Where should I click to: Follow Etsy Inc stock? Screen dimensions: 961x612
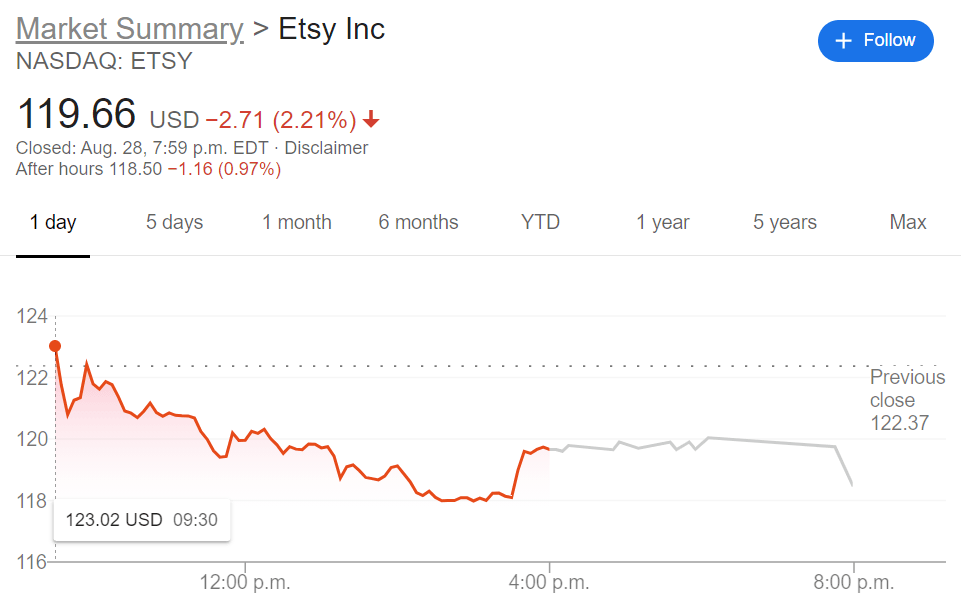point(875,41)
